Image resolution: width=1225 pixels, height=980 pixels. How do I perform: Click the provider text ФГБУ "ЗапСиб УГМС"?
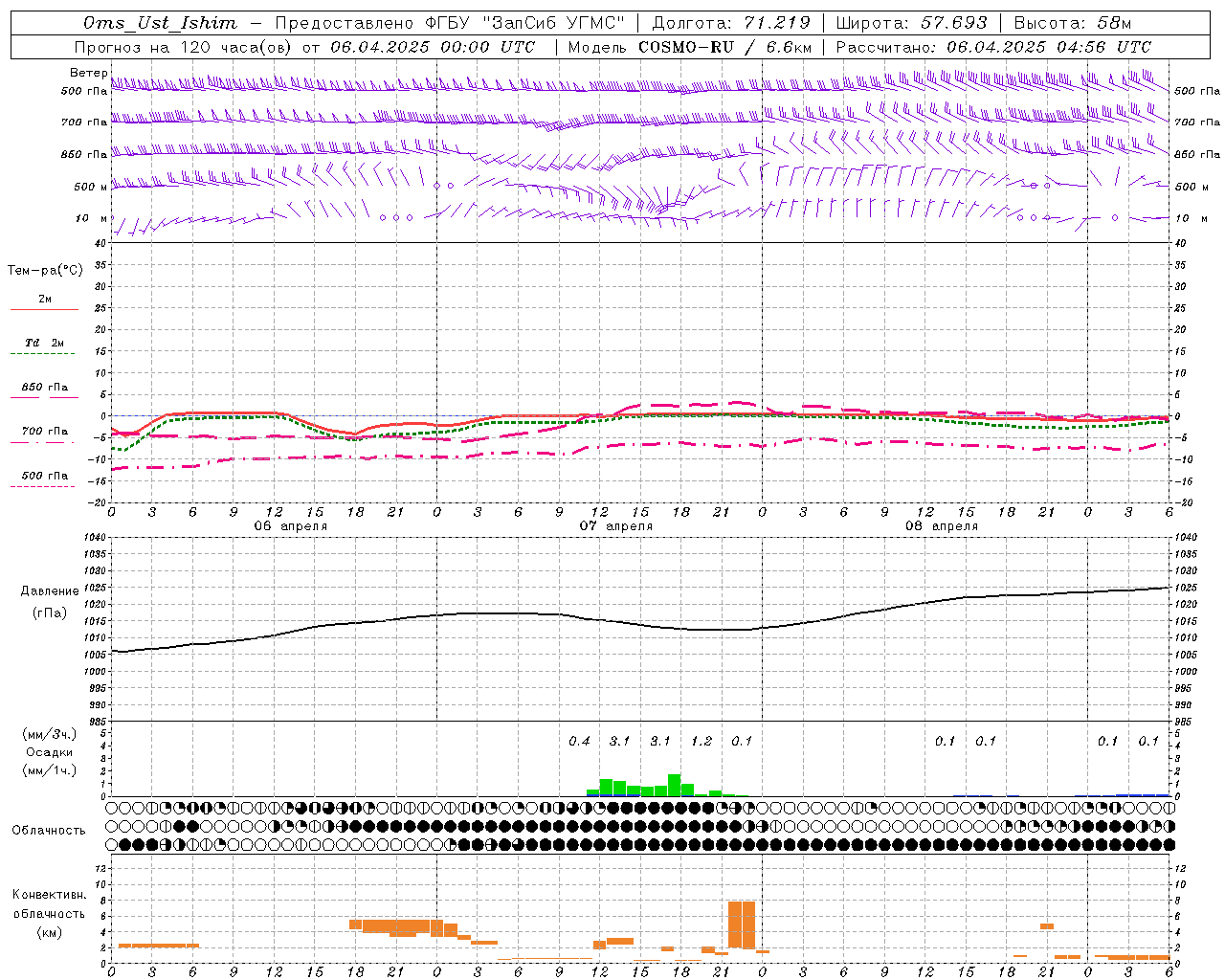[x=524, y=23]
